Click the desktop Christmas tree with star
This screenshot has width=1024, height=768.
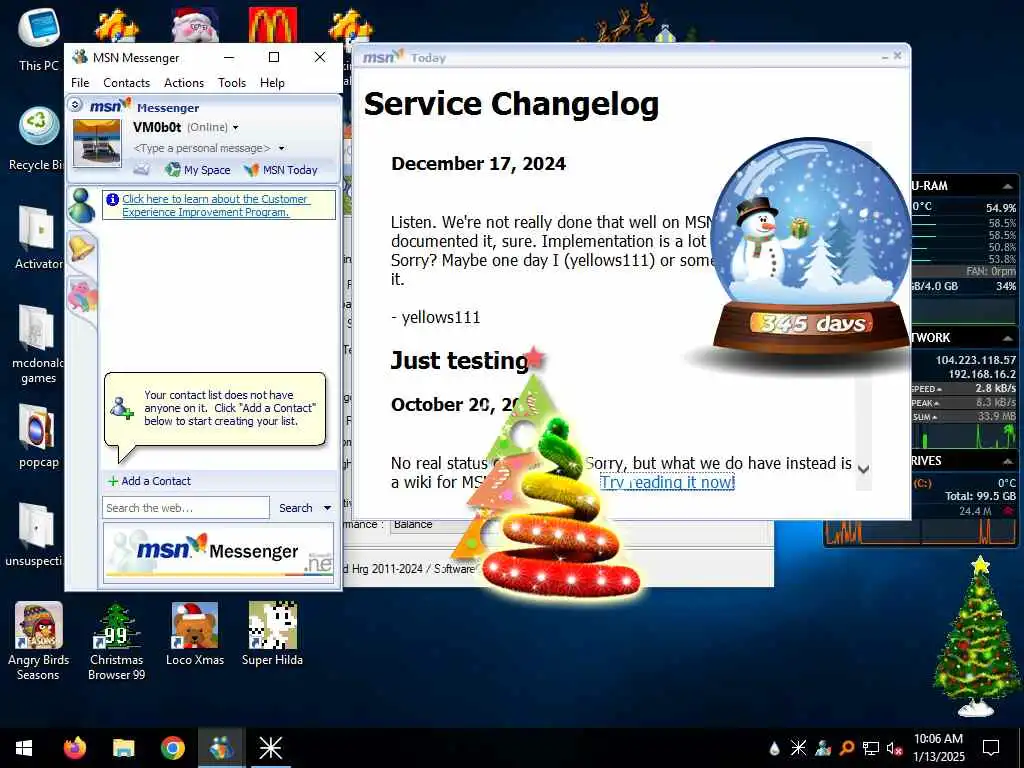tap(977, 637)
